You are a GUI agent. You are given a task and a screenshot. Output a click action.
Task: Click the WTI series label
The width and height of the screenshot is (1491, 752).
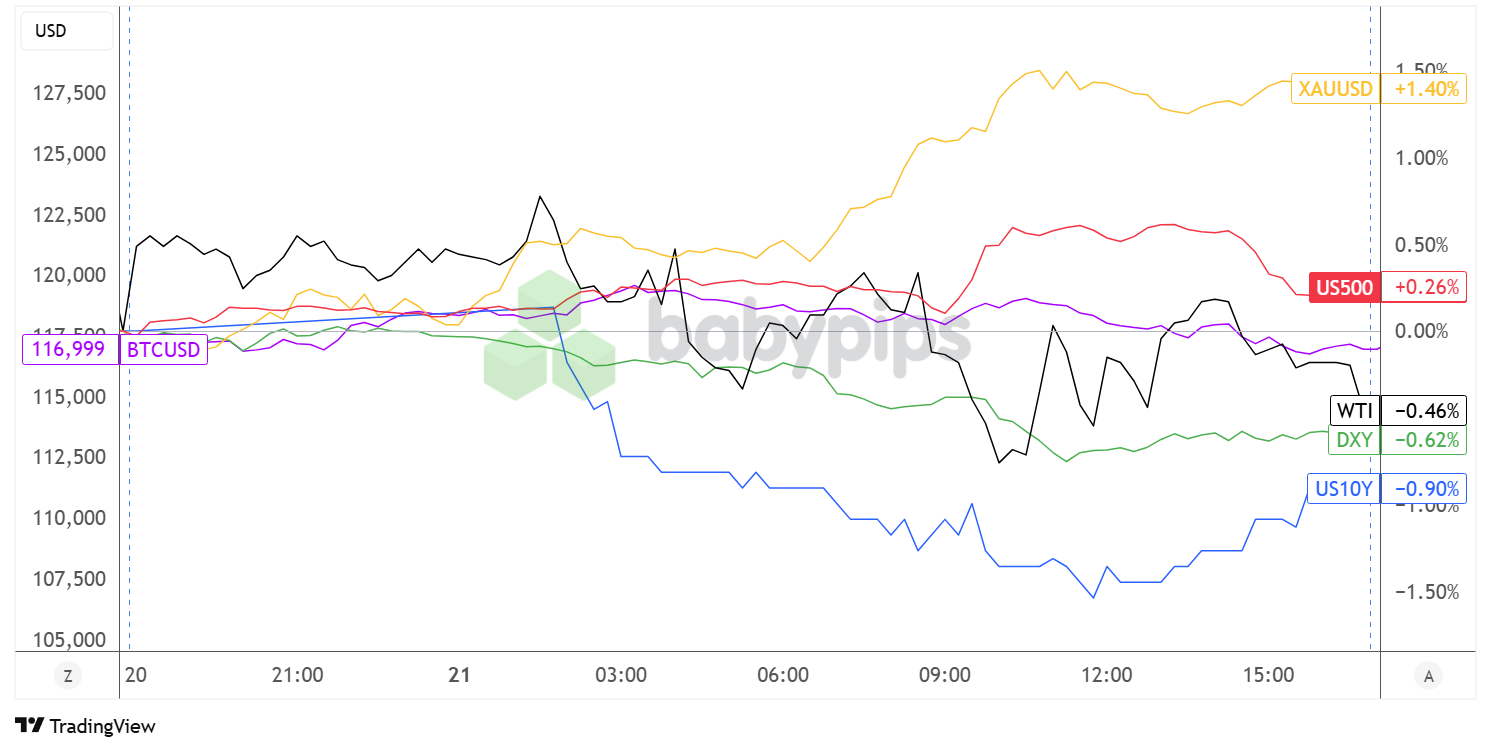tap(1354, 410)
